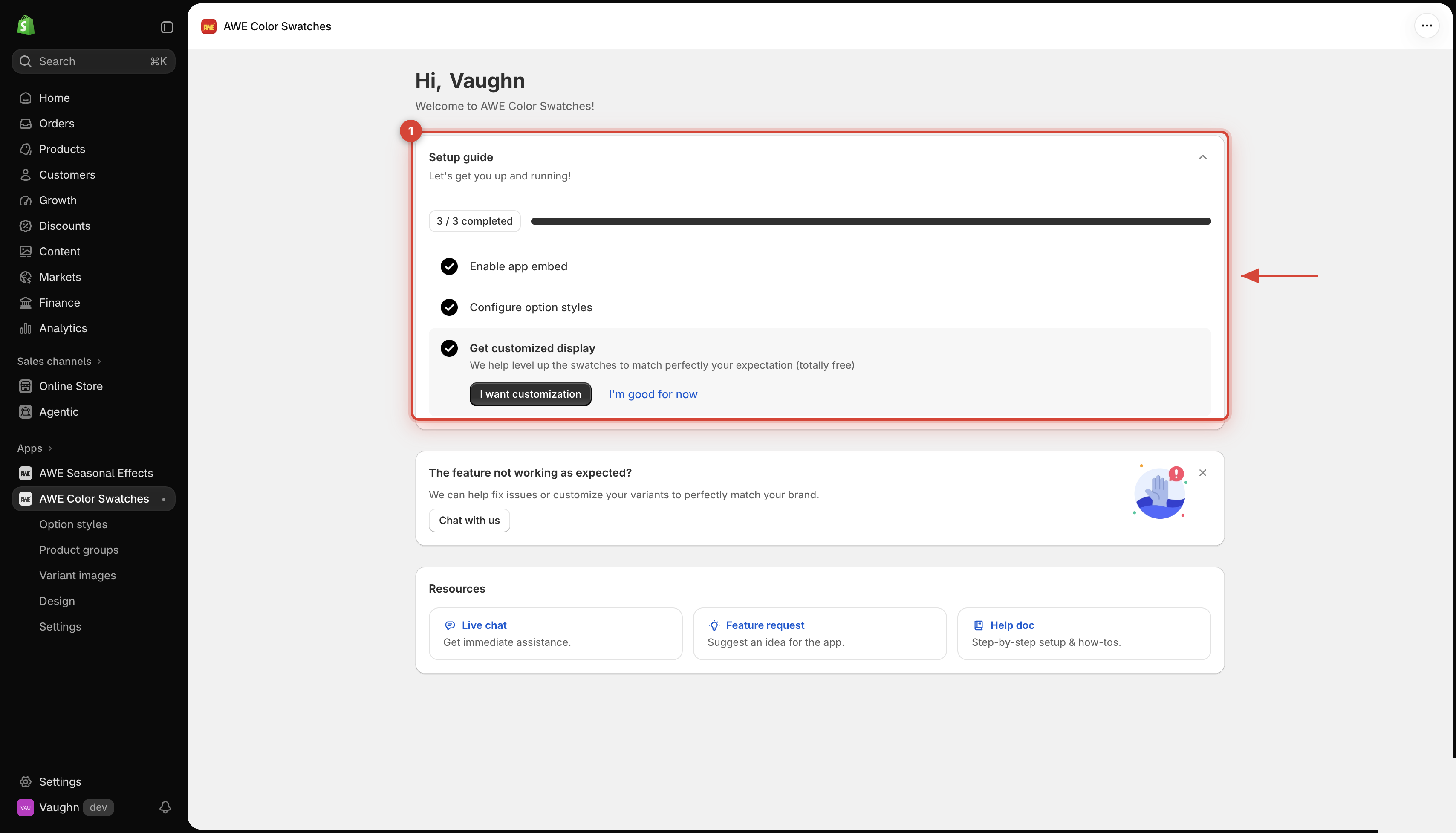Open AWE Color Swatches app Settings

60,627
